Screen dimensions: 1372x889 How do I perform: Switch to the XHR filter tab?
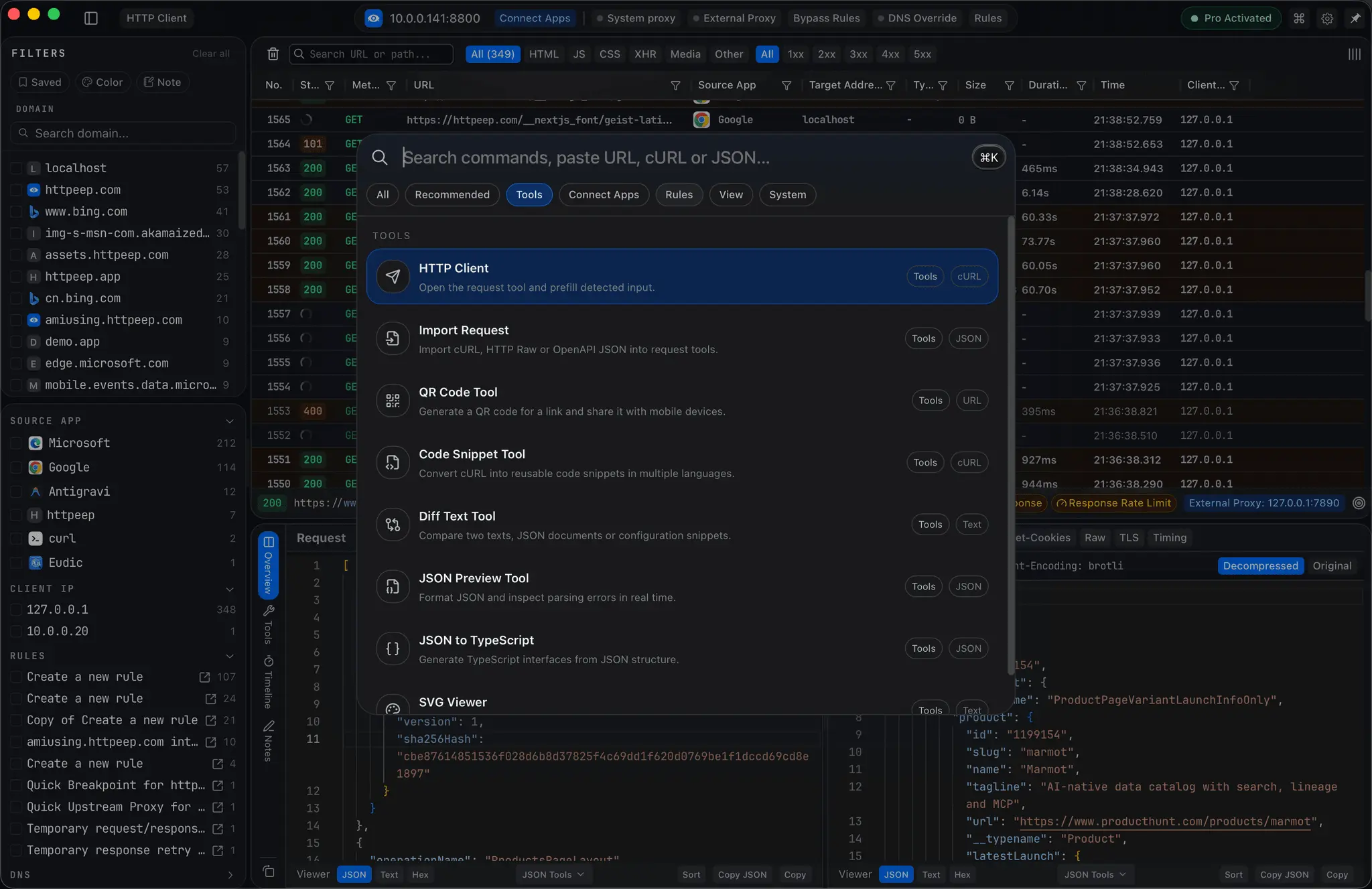click(645, 54)
